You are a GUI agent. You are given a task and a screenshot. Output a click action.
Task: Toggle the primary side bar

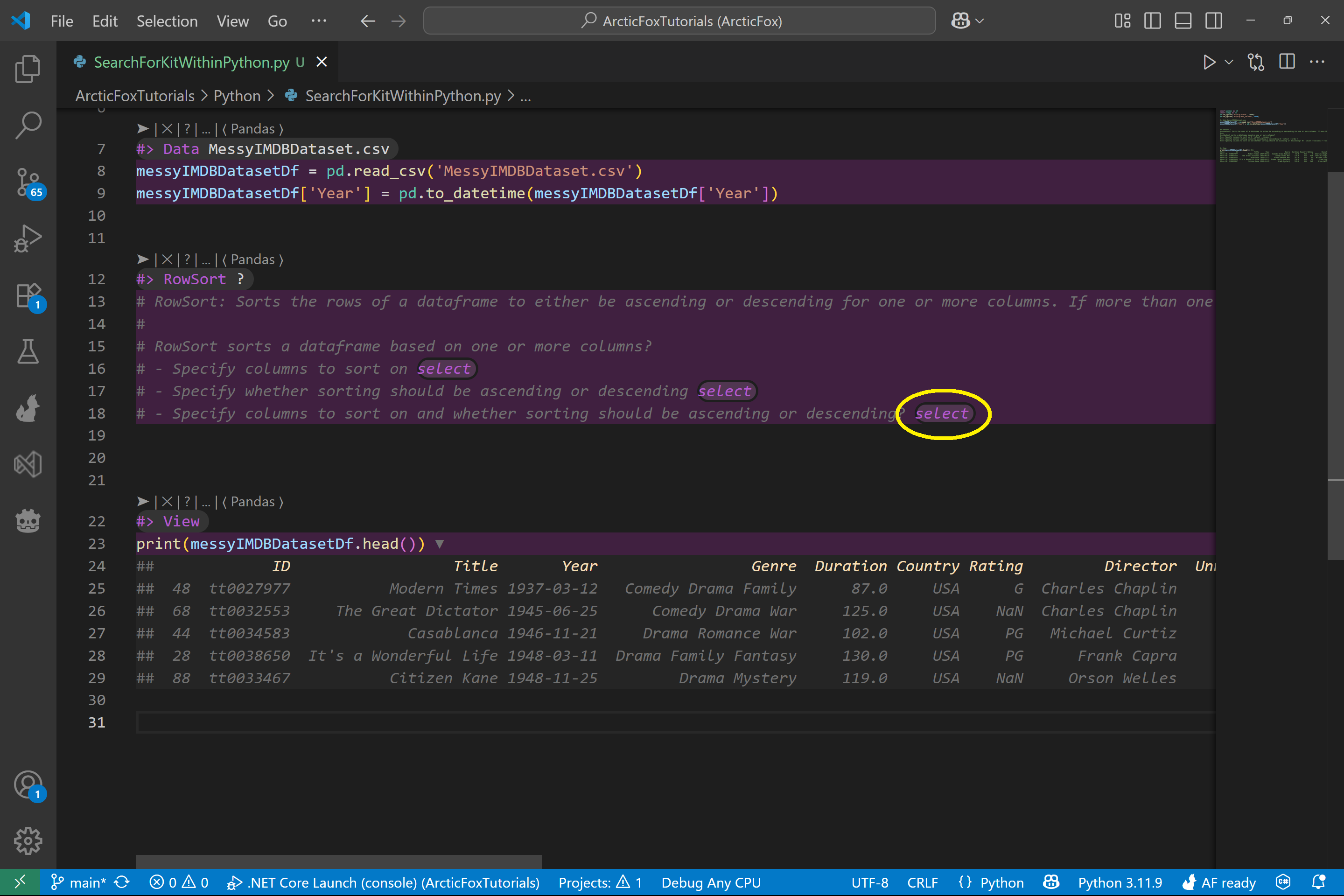click(1153, 21)
